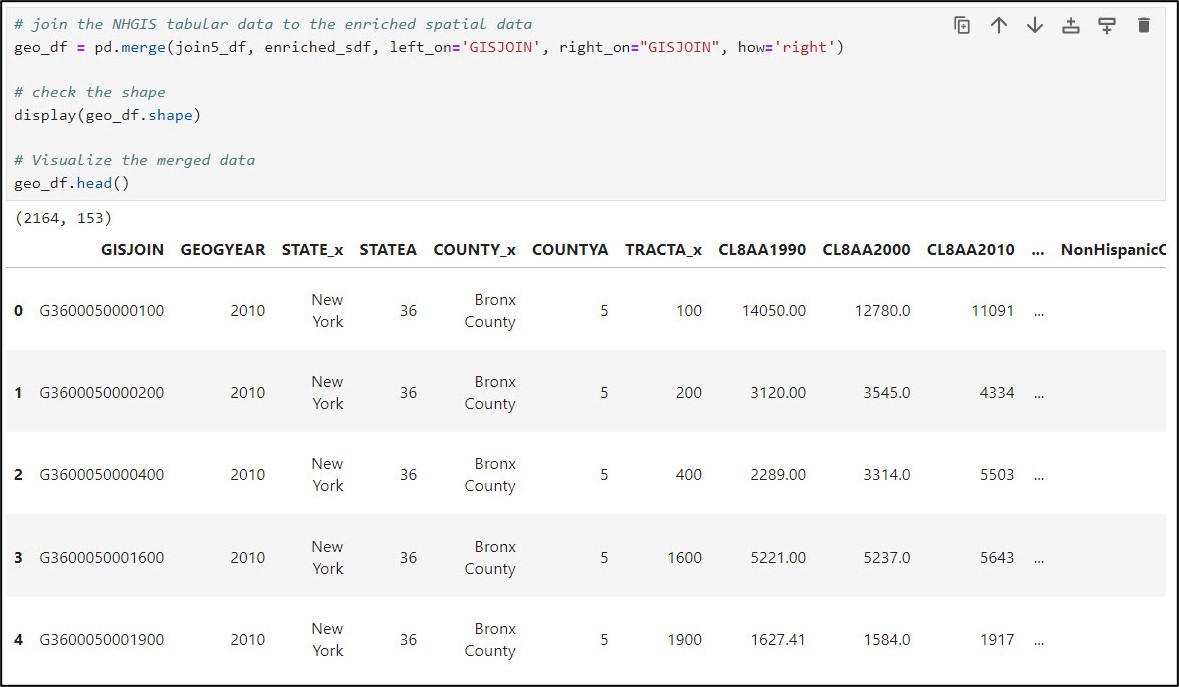Delete this cell with trash icon
Image resolution: width=1179 pixels, height=687 pixels.
tap(1144, 26)
